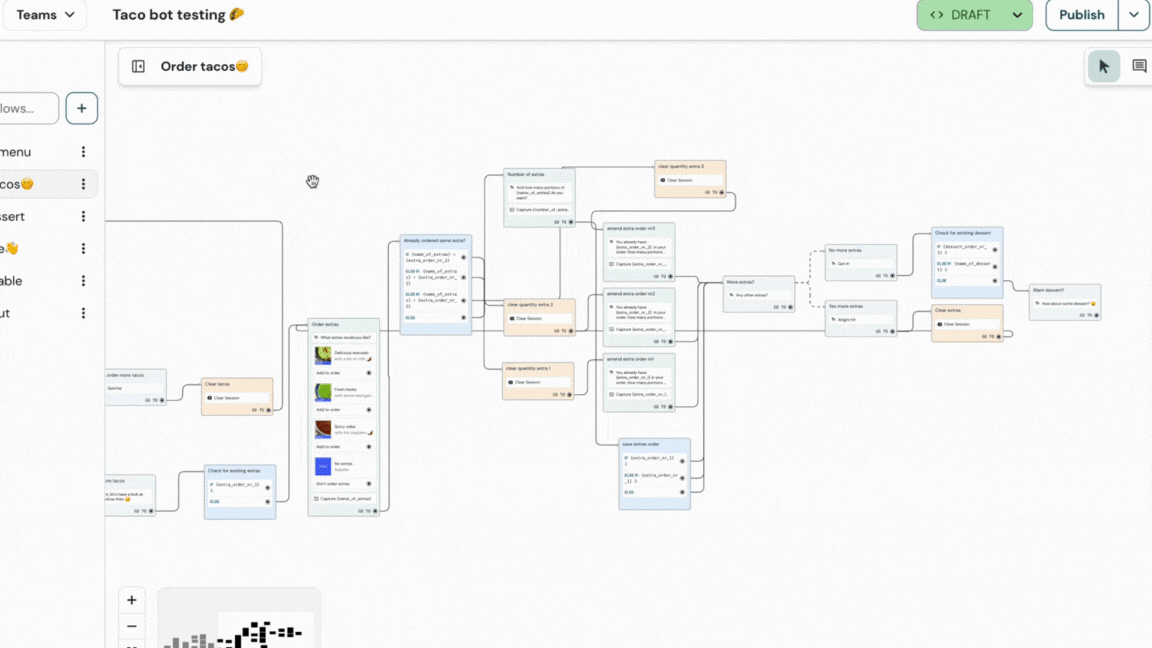Open three-dot options for the menu flow
1152x648 pixels.
point(83,152)
